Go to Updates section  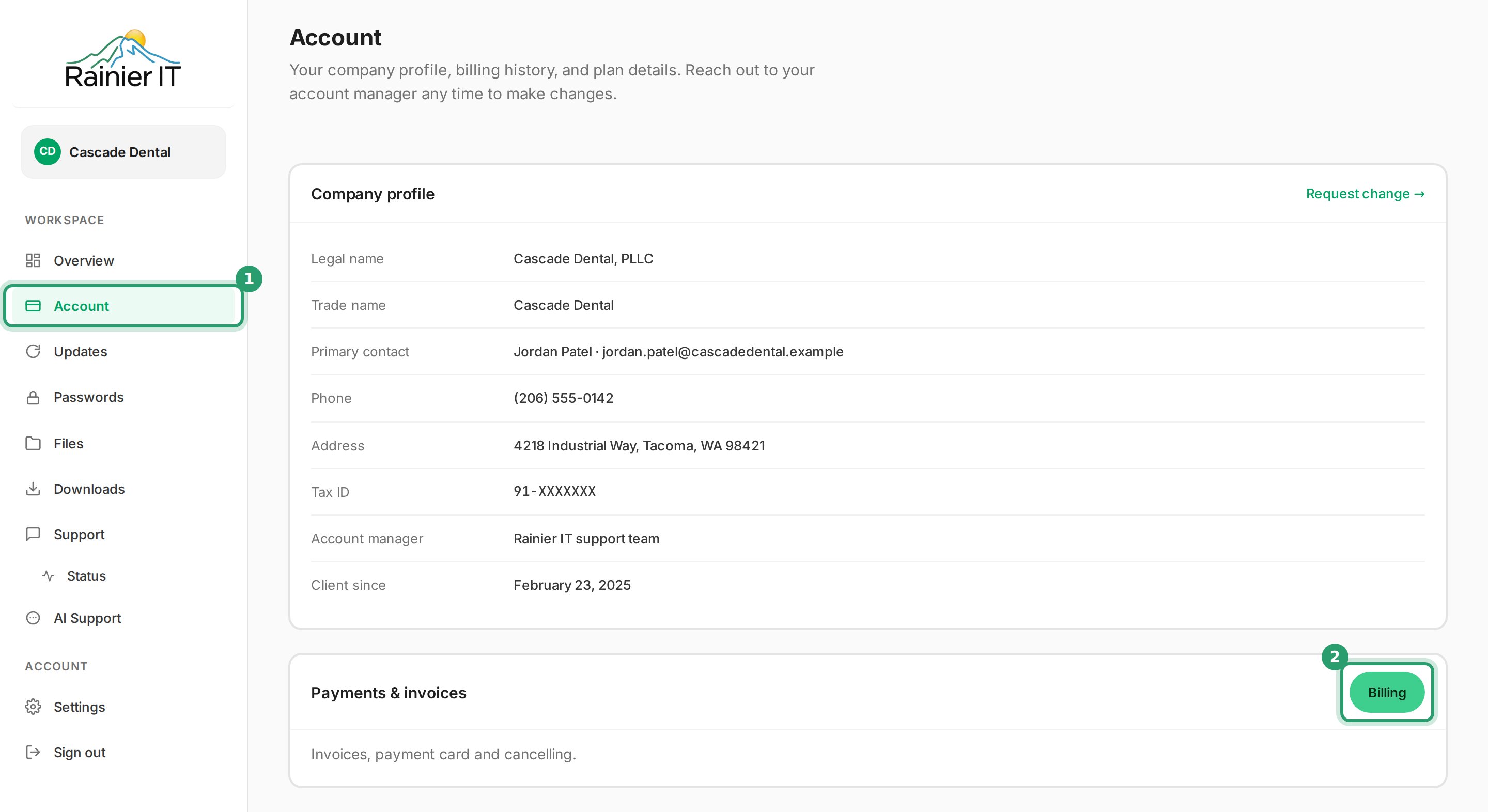click(123, 351)
